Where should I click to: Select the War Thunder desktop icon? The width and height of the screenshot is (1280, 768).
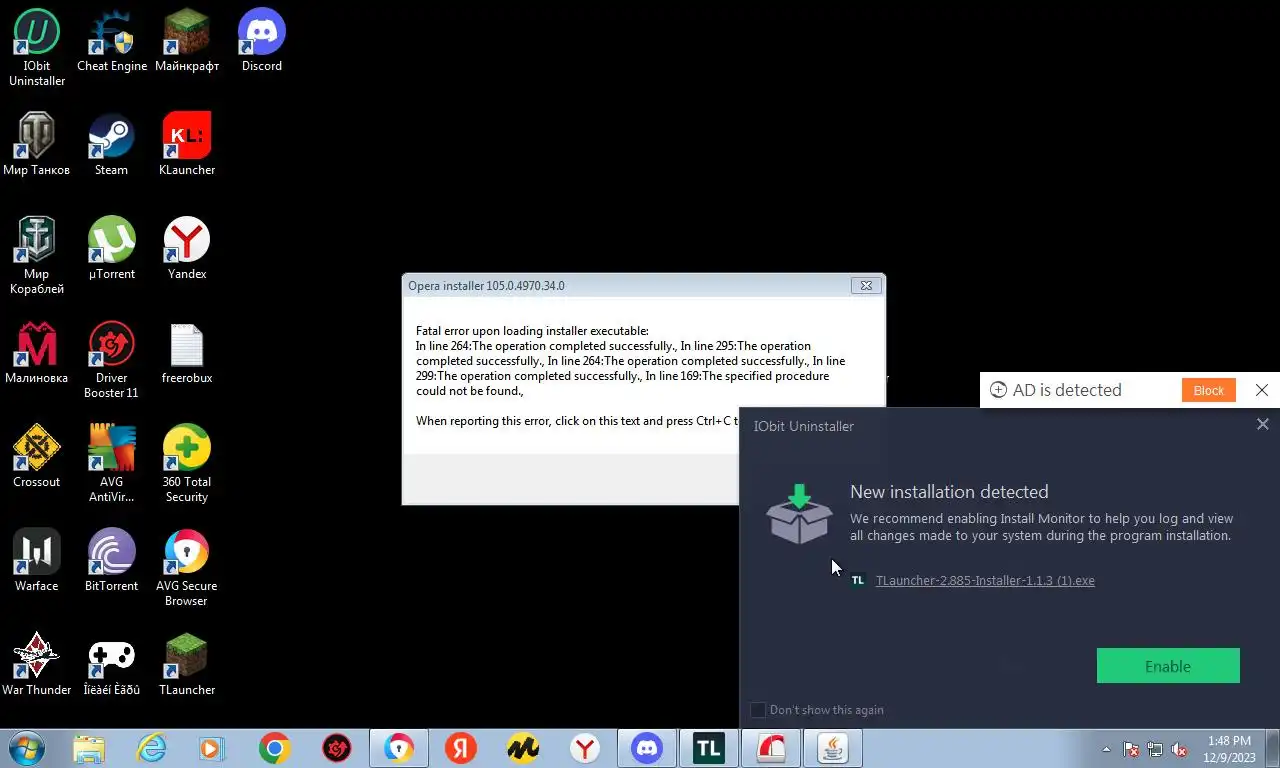tap(37, 664)
